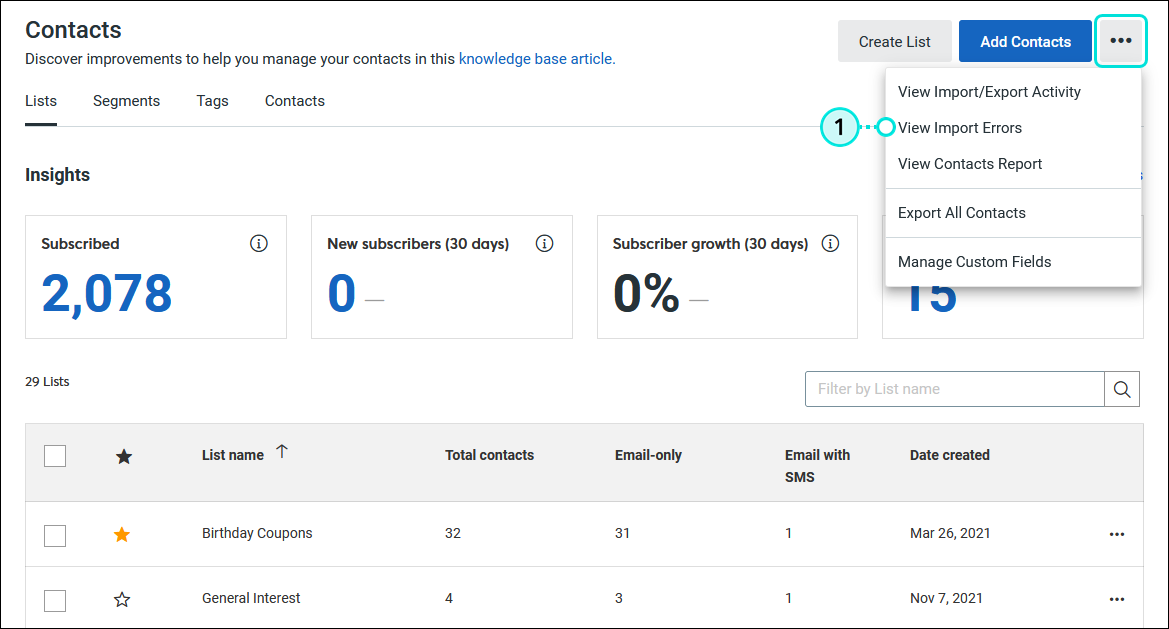This screenshot has width=1169, height=629.
Task: Choose View Contacts Report
Action: click(x=970, y=163)
